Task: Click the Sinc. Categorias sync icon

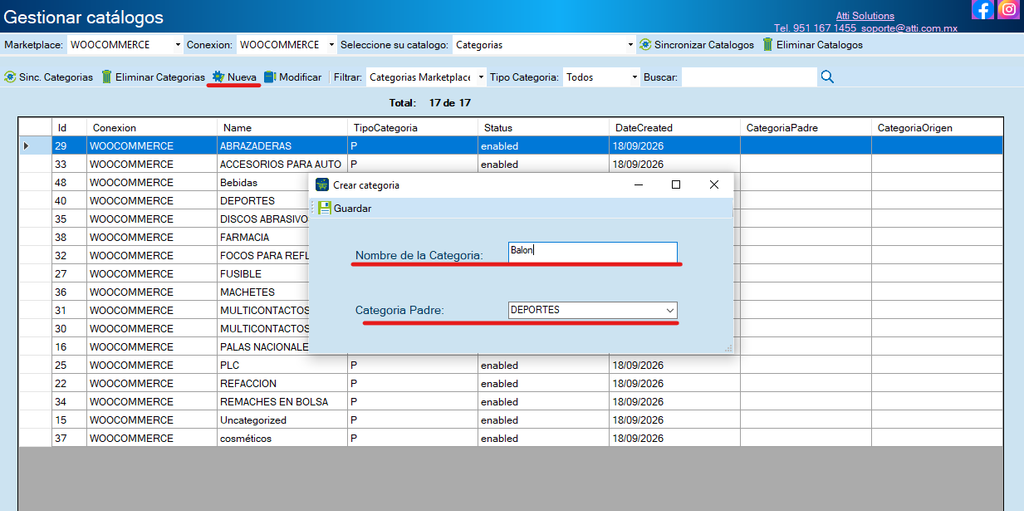Action: tap(10, 77)
